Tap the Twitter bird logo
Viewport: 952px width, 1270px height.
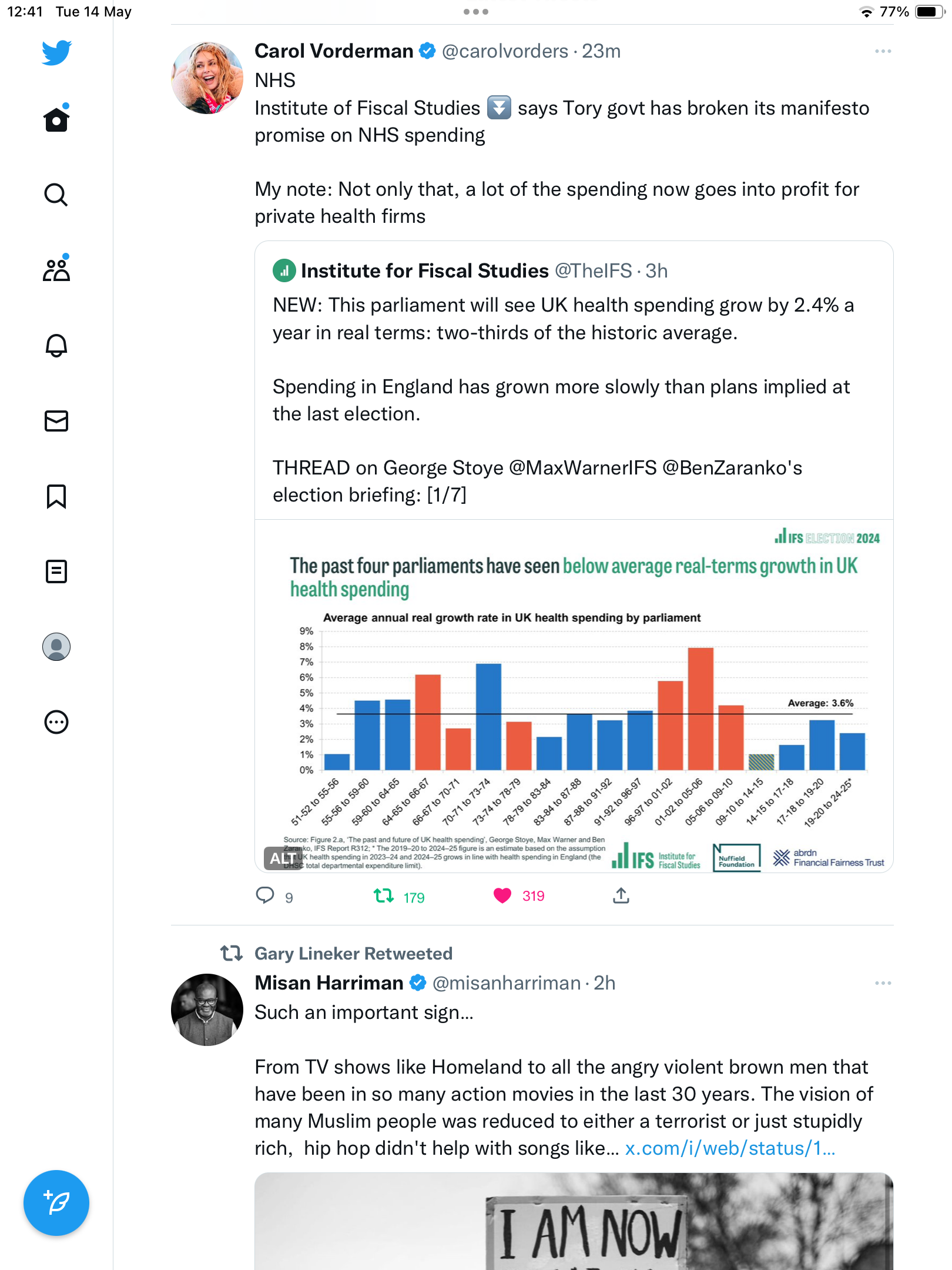(x=56, y=52)
